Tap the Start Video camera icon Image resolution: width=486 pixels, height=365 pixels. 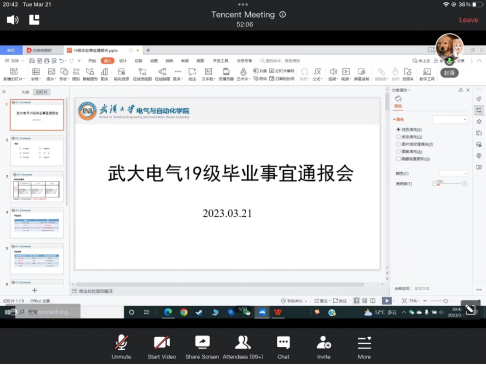pyautogui.click(x=162, y=342)
